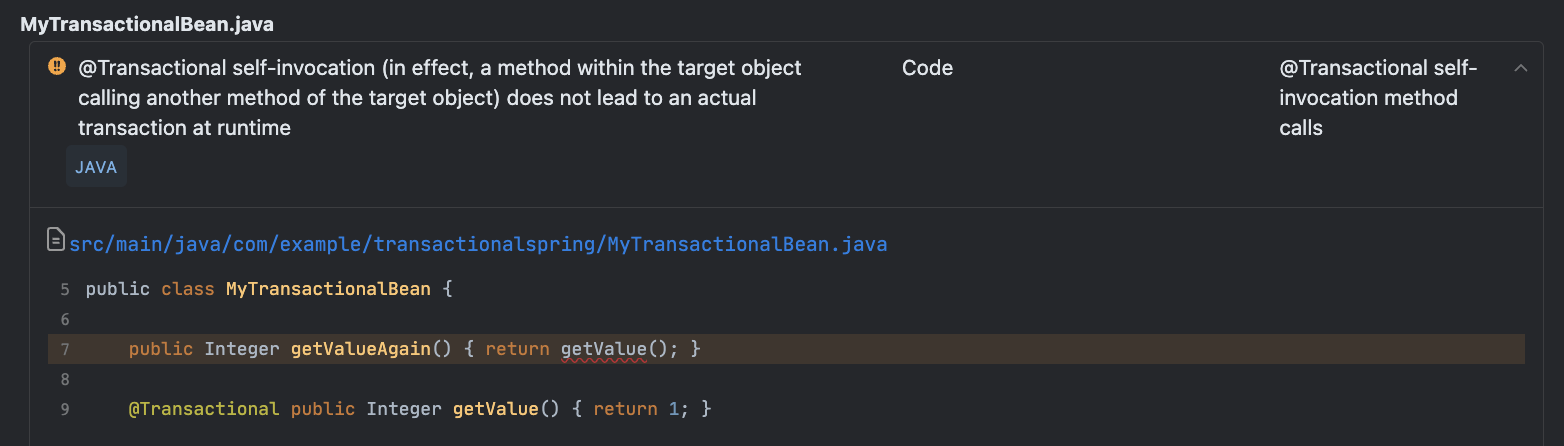Click the getValue method declaration on line 9
Screen dimensions: 1564x446
click(x=491, y=409)
